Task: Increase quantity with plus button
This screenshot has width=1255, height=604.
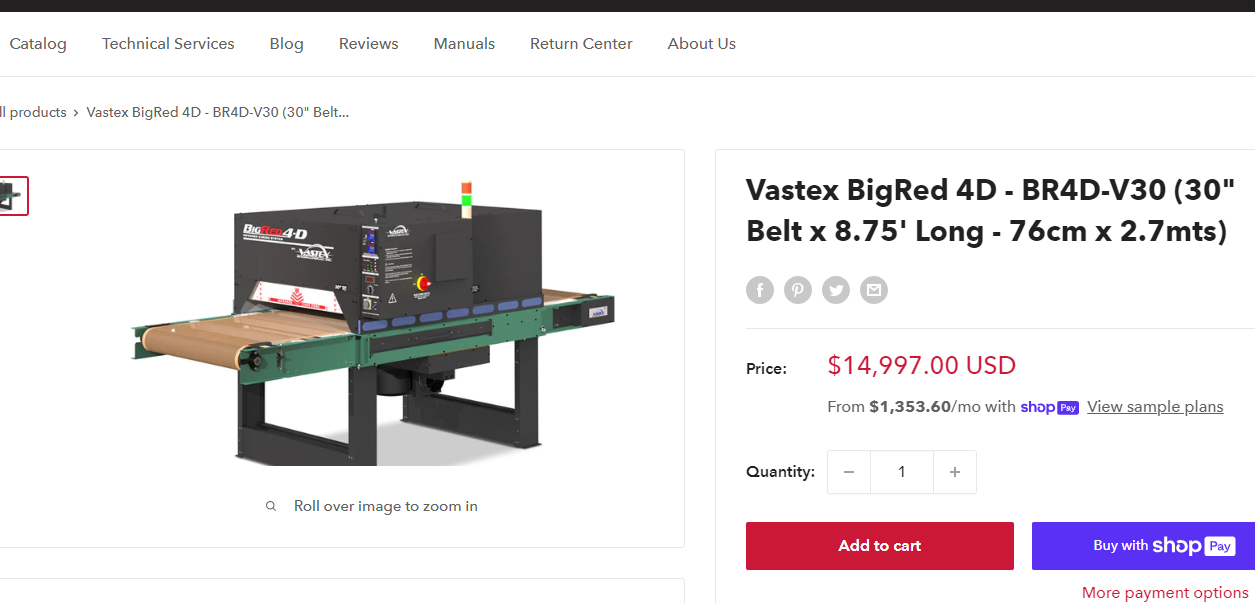Action: 955,472
